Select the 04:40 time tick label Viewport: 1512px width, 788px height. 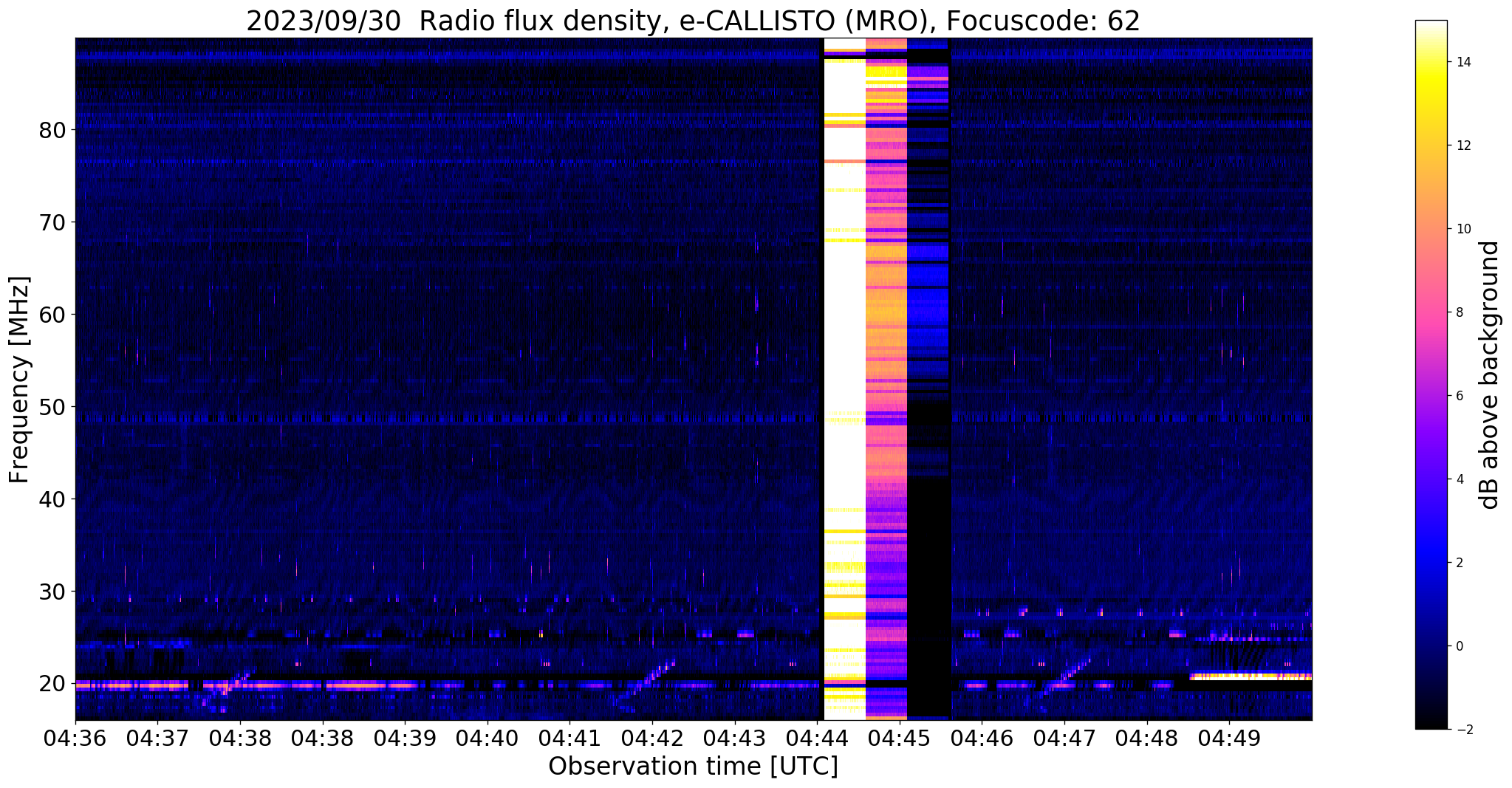(488, 737)
